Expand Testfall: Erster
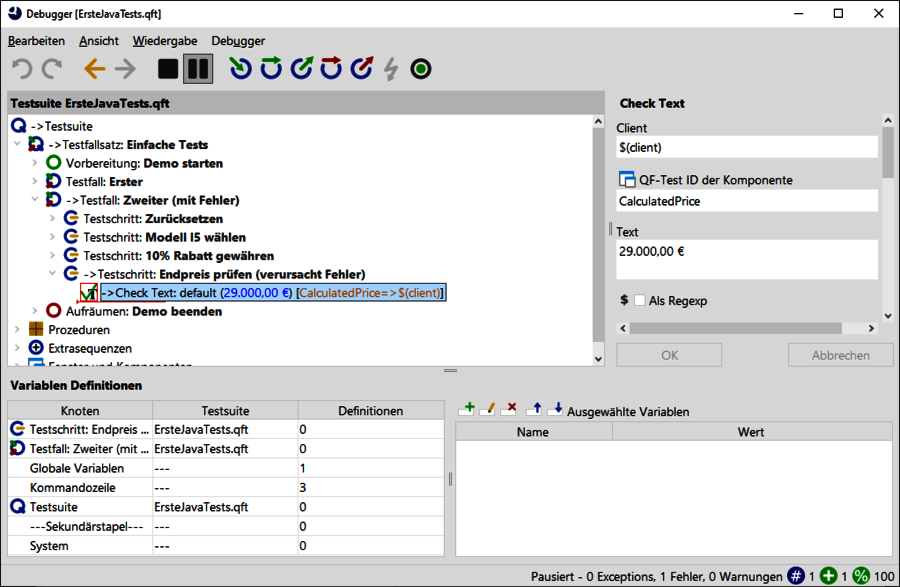The image size is (900, 587). (35, 181)
